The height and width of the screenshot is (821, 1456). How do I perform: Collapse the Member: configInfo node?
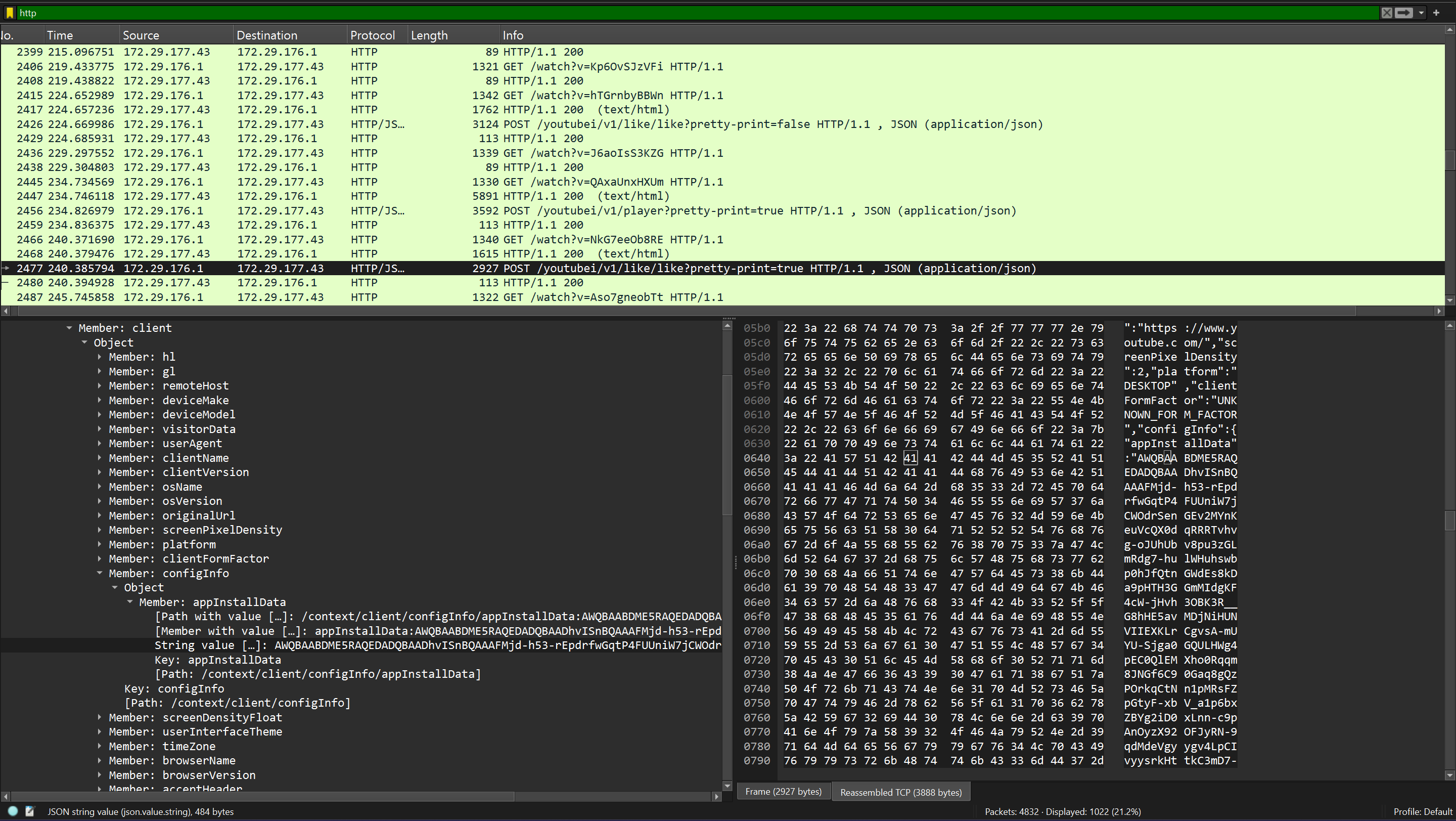(100, 573)
